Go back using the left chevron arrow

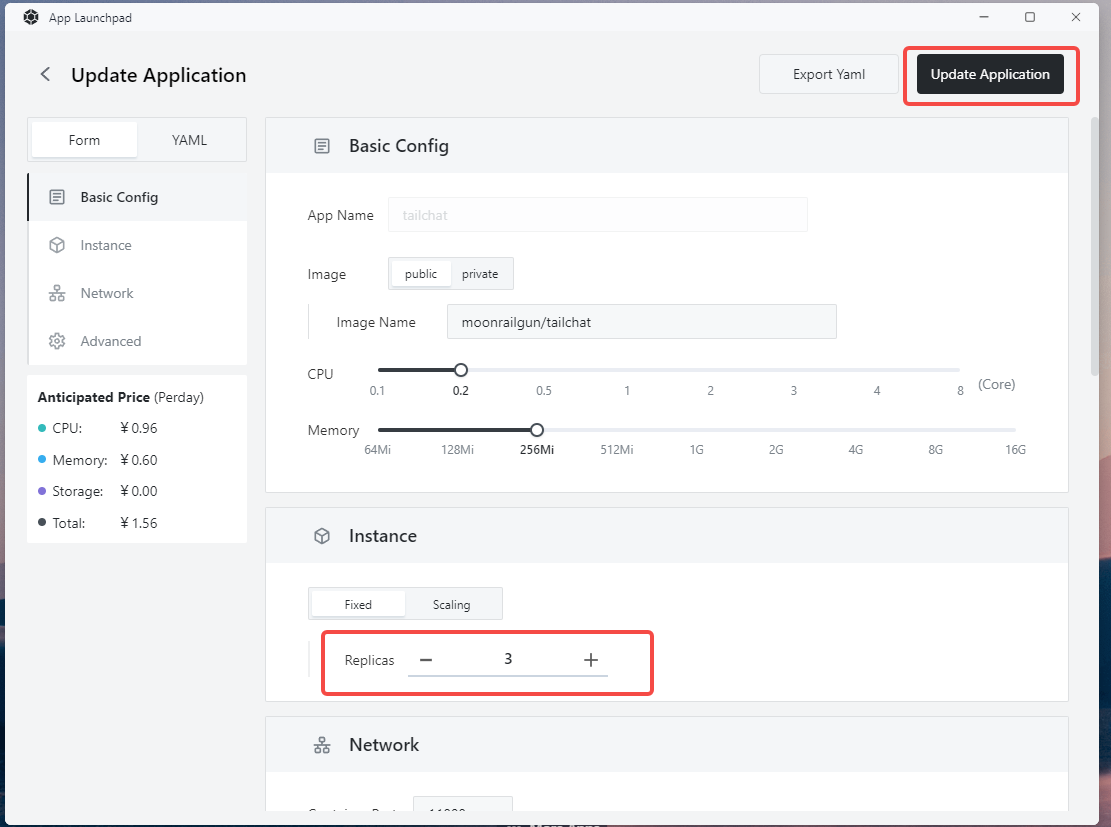coord(45,74)
